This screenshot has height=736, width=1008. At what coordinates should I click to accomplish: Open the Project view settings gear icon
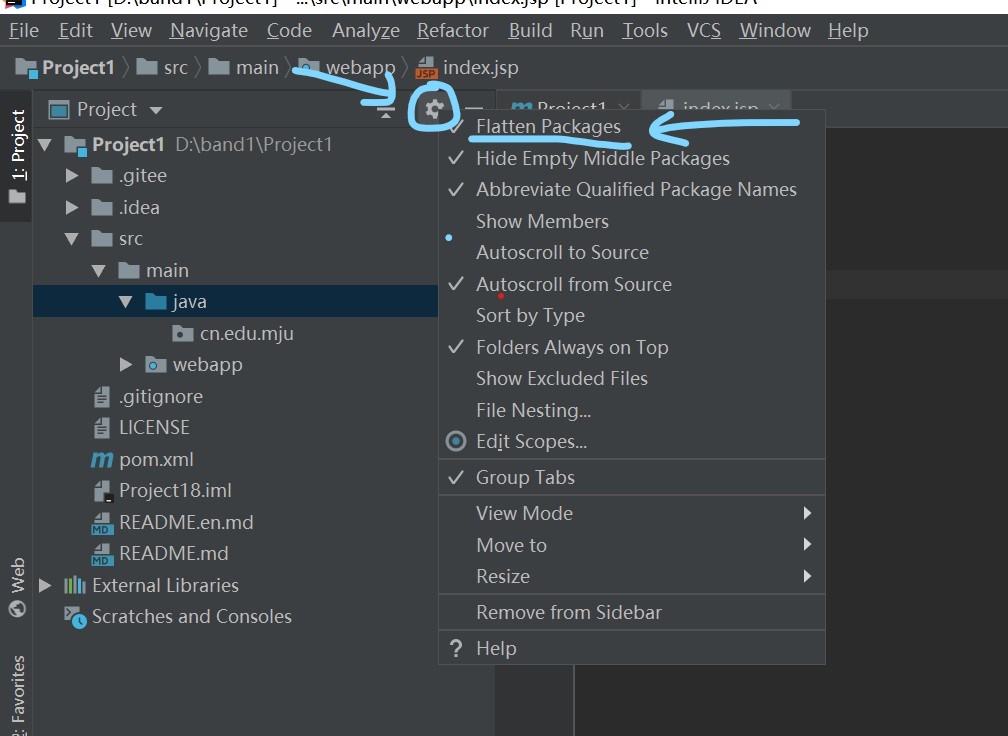pyautogui.click(x=433, y=109)
